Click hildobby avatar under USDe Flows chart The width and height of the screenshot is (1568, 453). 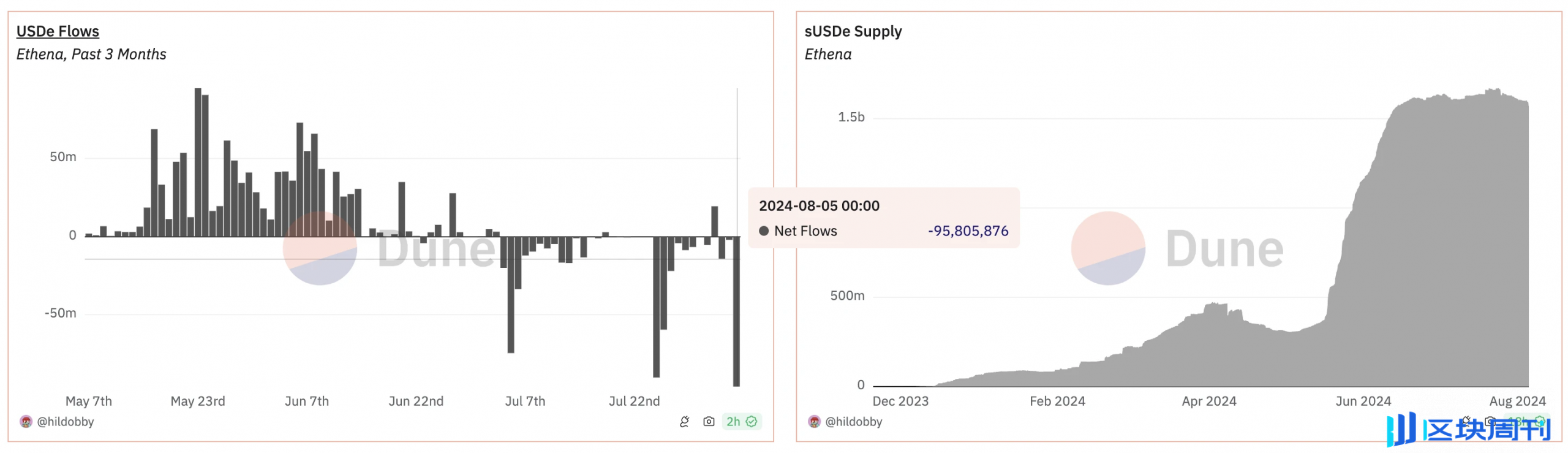[x=26, y=422]
